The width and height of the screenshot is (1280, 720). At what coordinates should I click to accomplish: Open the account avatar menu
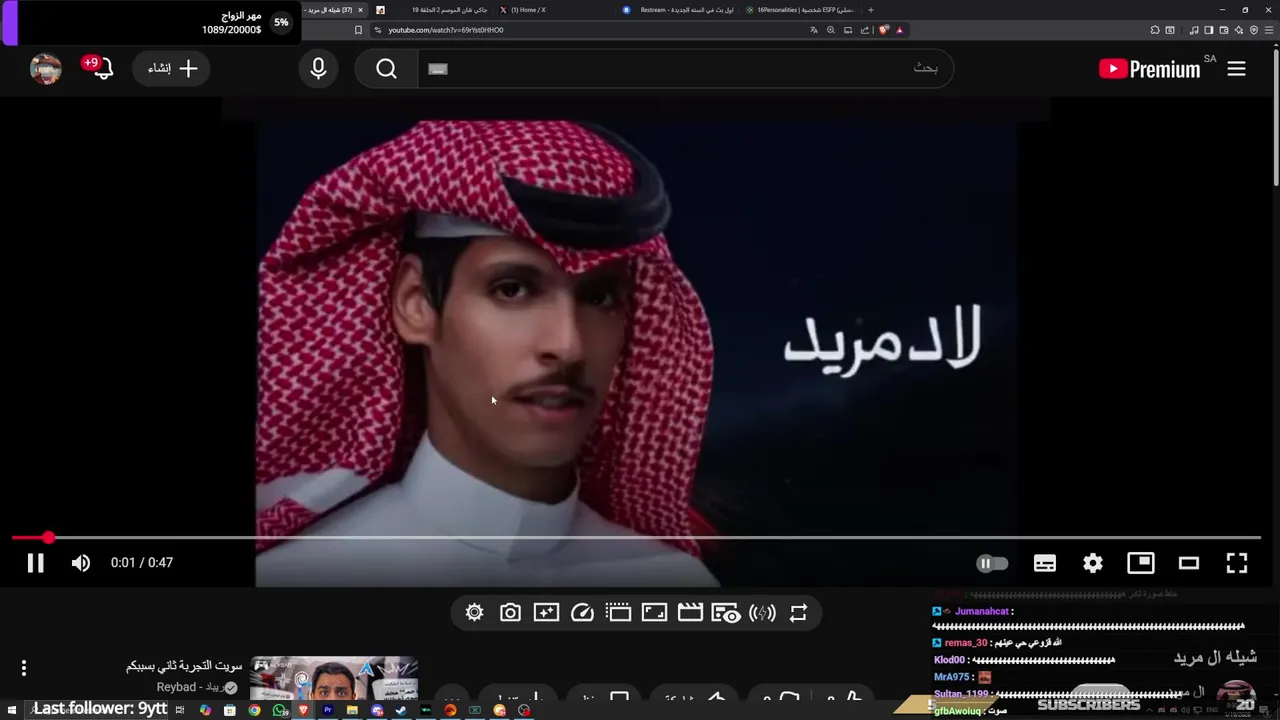click(x=46, y=68)
